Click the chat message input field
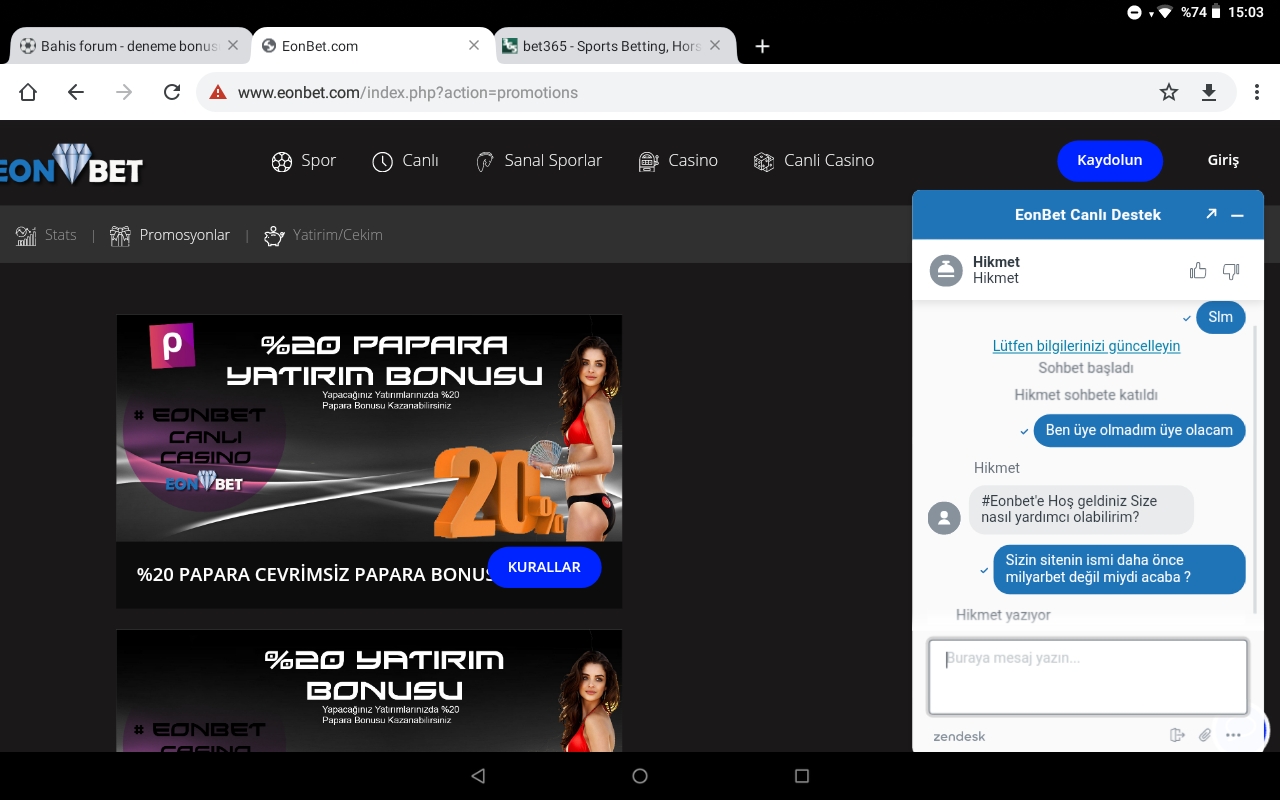Screen dimensions: 1280x800 [1088, 677]
